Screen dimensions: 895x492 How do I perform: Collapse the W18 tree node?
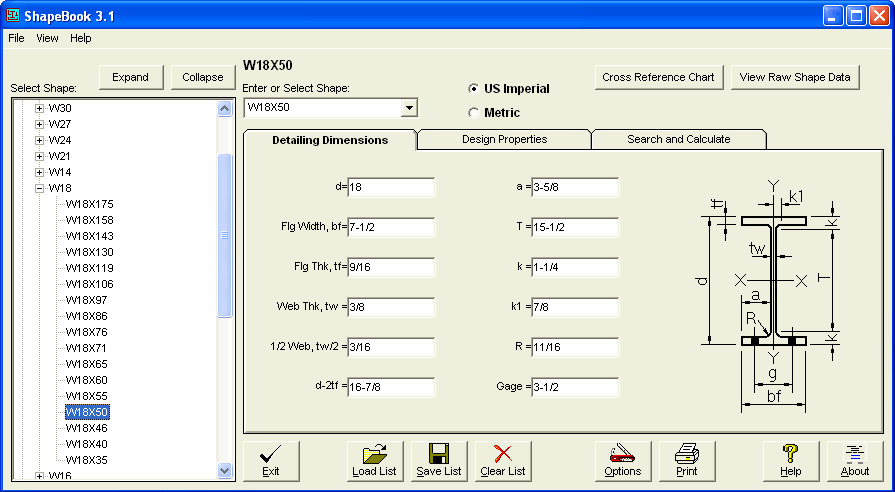(39, 188)
